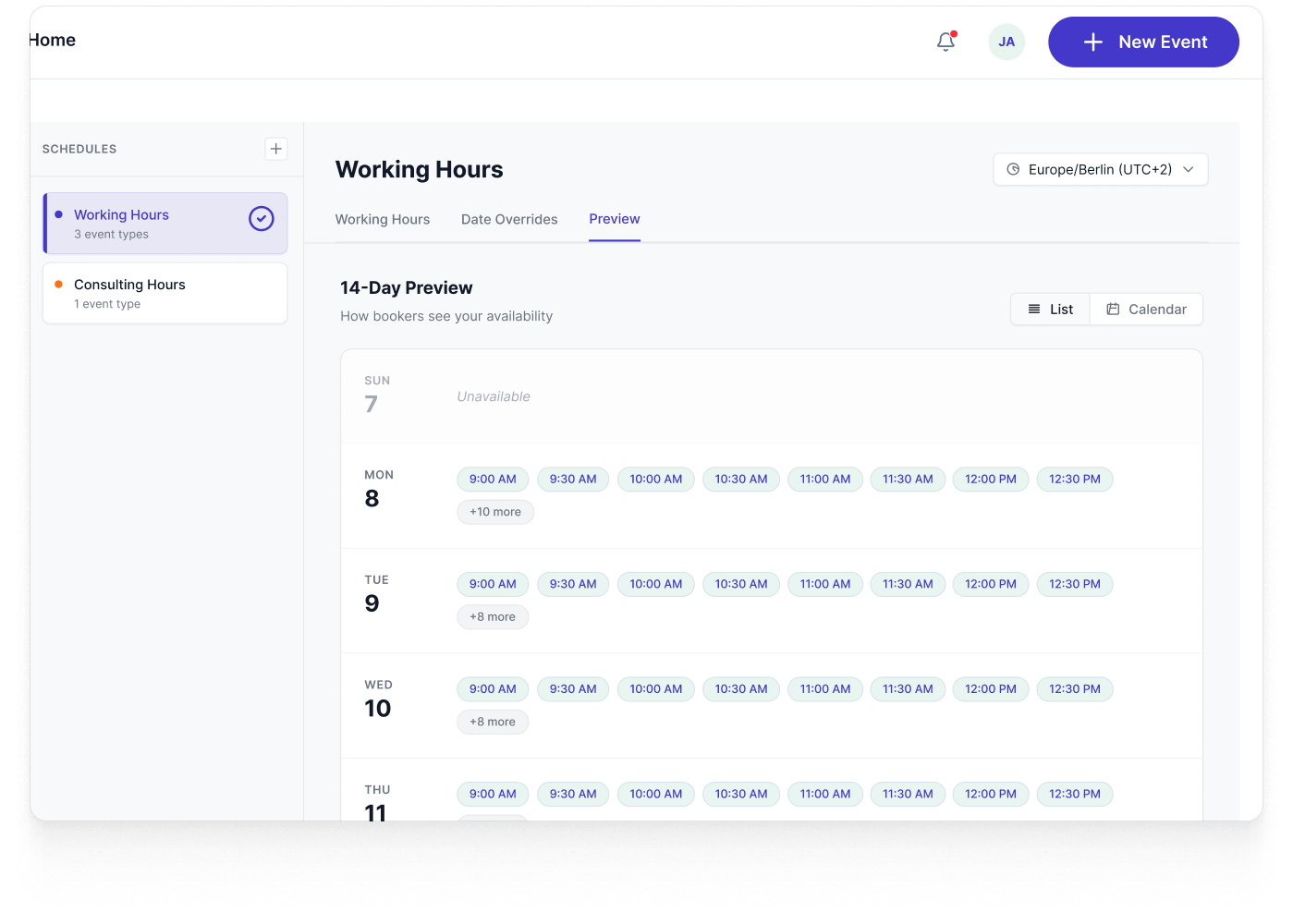This screenshot has height=924, width=1293.
Task: Select Wednesday 12:30 PM slot
Action: pyautogui.click(x=1075, y=689)
